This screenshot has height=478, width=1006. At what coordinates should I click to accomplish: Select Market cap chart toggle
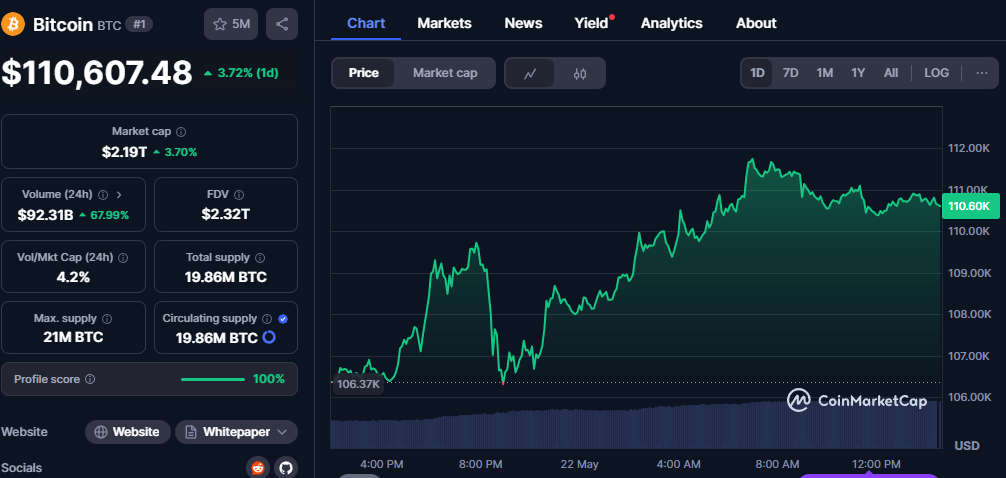coord(445,73)
